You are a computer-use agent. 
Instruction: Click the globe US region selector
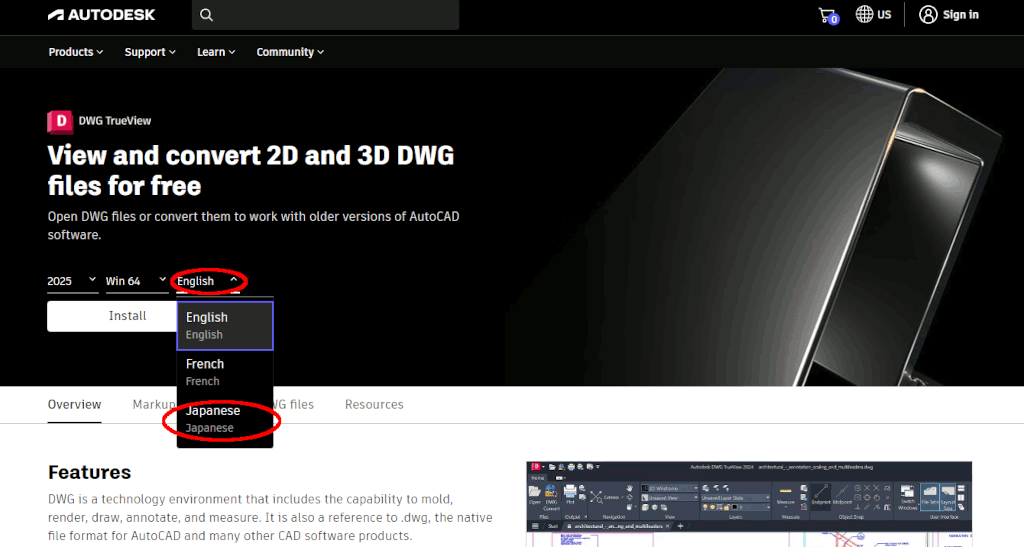(873, 14)
